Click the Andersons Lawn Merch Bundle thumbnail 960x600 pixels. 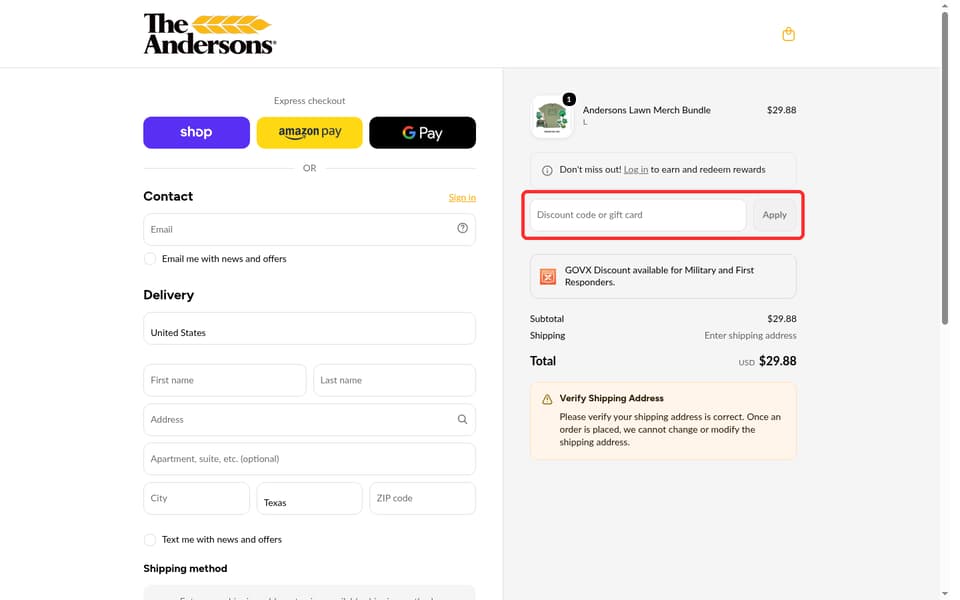pos(552,116)
